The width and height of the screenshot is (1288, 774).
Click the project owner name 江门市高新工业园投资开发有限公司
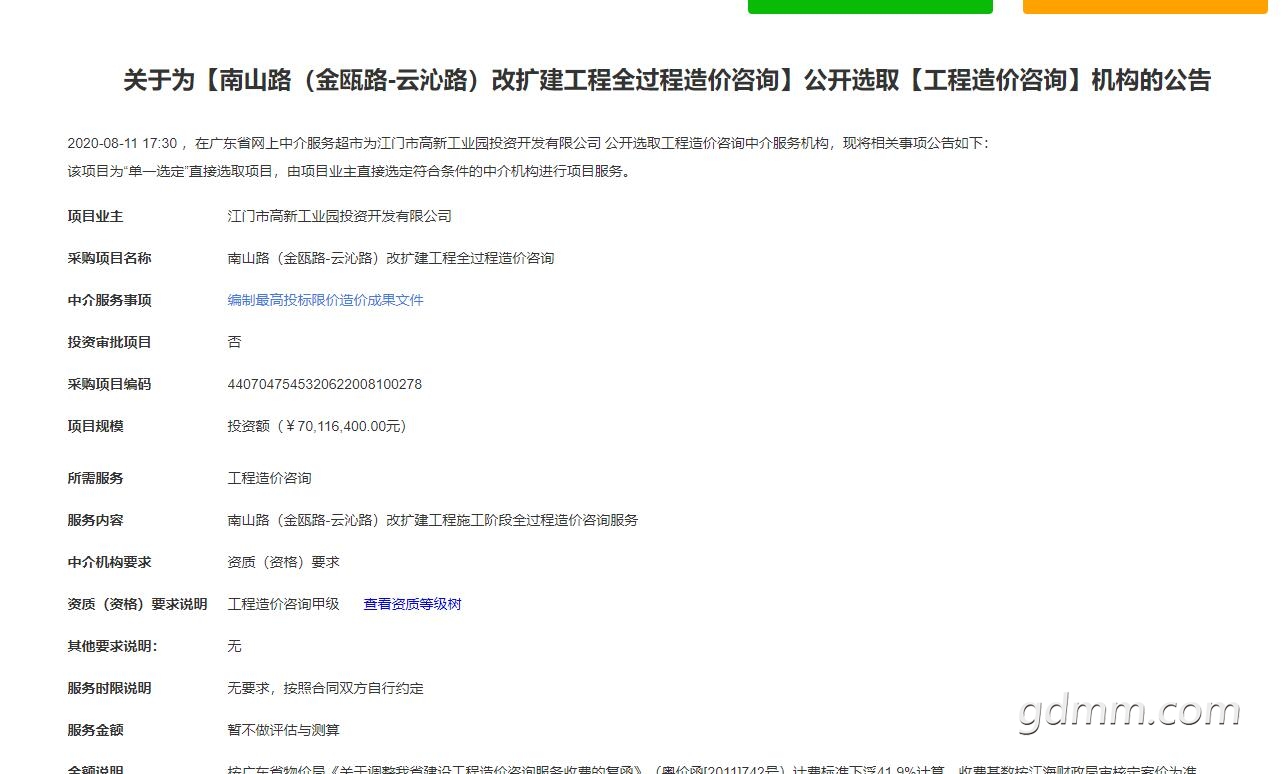point(340,216)
